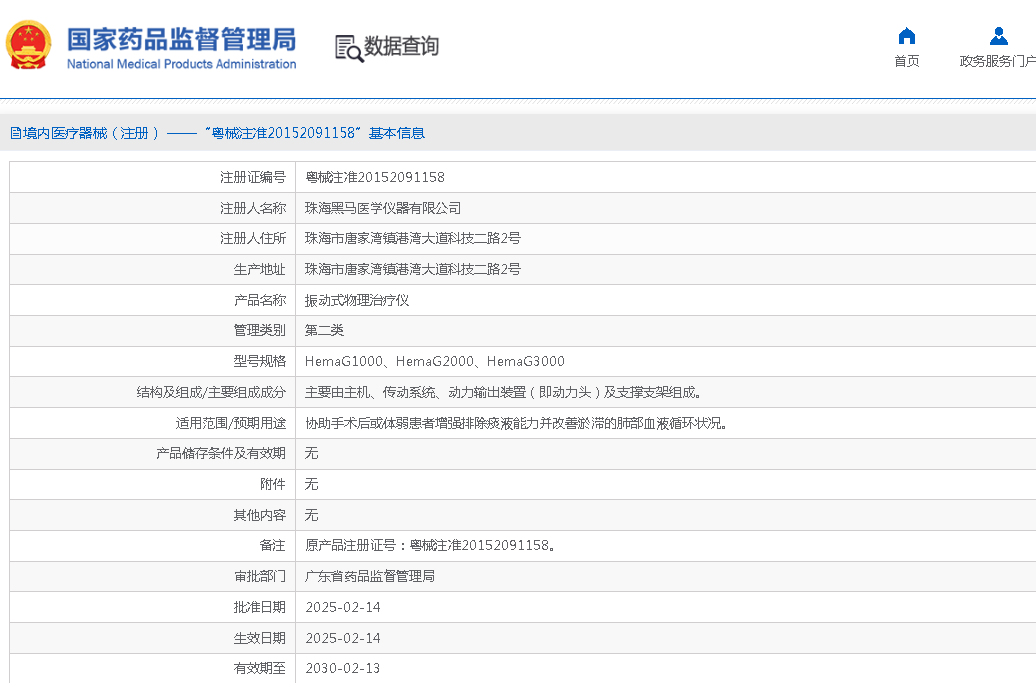Click the model spec HemaG1000、HemaG2000、HemaG3000 cell
The image size is (1036, 683).
(x=434, y=361)
